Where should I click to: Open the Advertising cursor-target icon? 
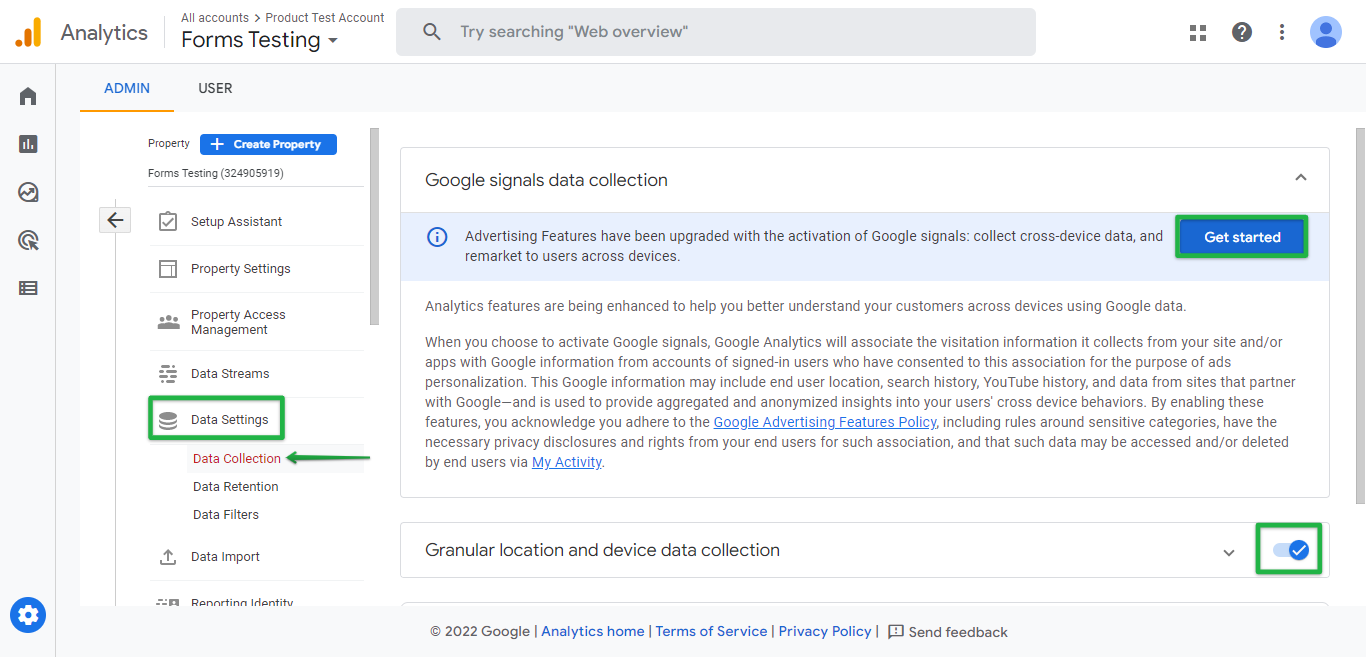28,240
